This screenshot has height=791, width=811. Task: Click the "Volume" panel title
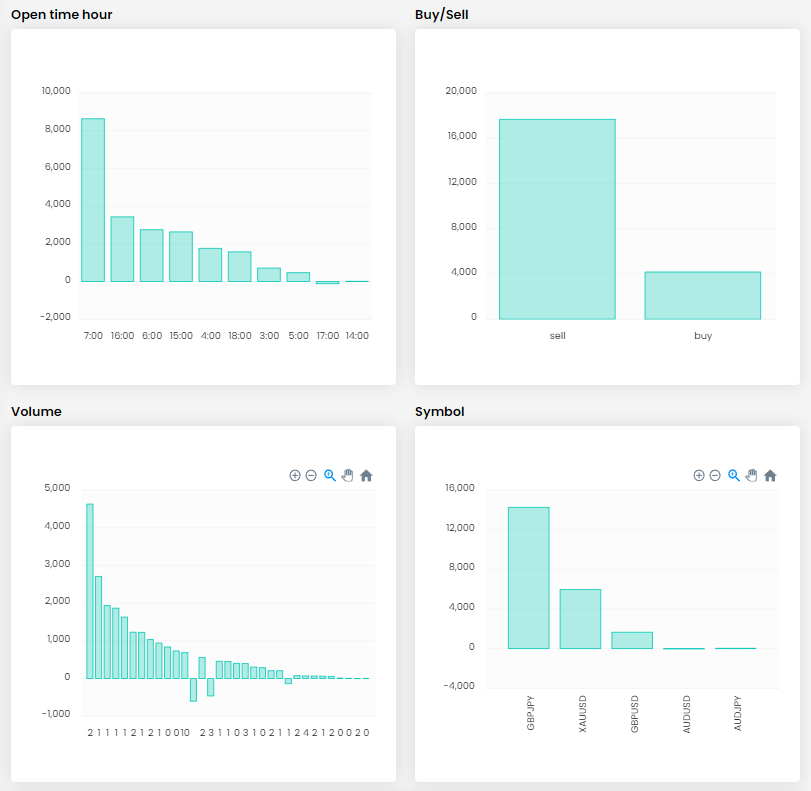(36, 412)
